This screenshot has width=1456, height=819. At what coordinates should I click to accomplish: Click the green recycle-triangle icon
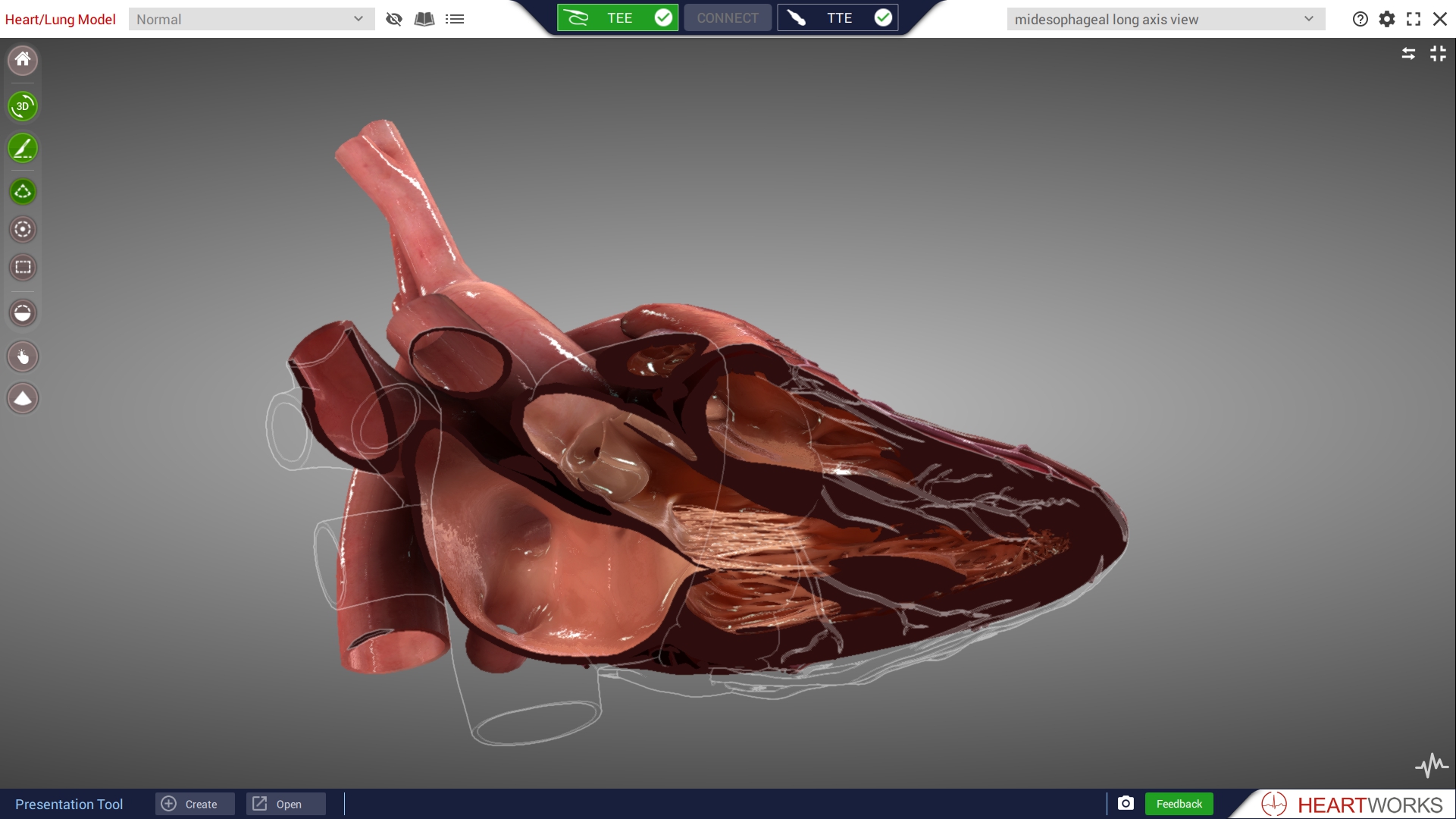(23, 191)
